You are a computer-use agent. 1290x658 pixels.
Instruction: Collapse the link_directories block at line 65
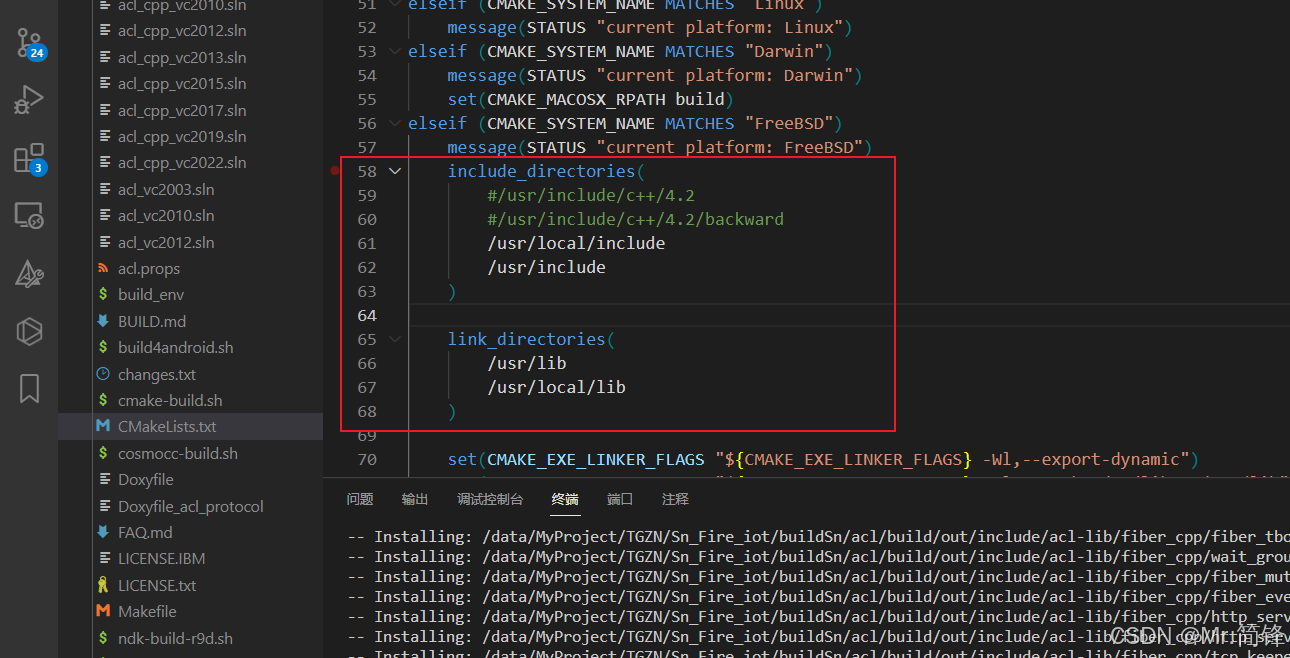pyautogui.click(x=394, y=339)
